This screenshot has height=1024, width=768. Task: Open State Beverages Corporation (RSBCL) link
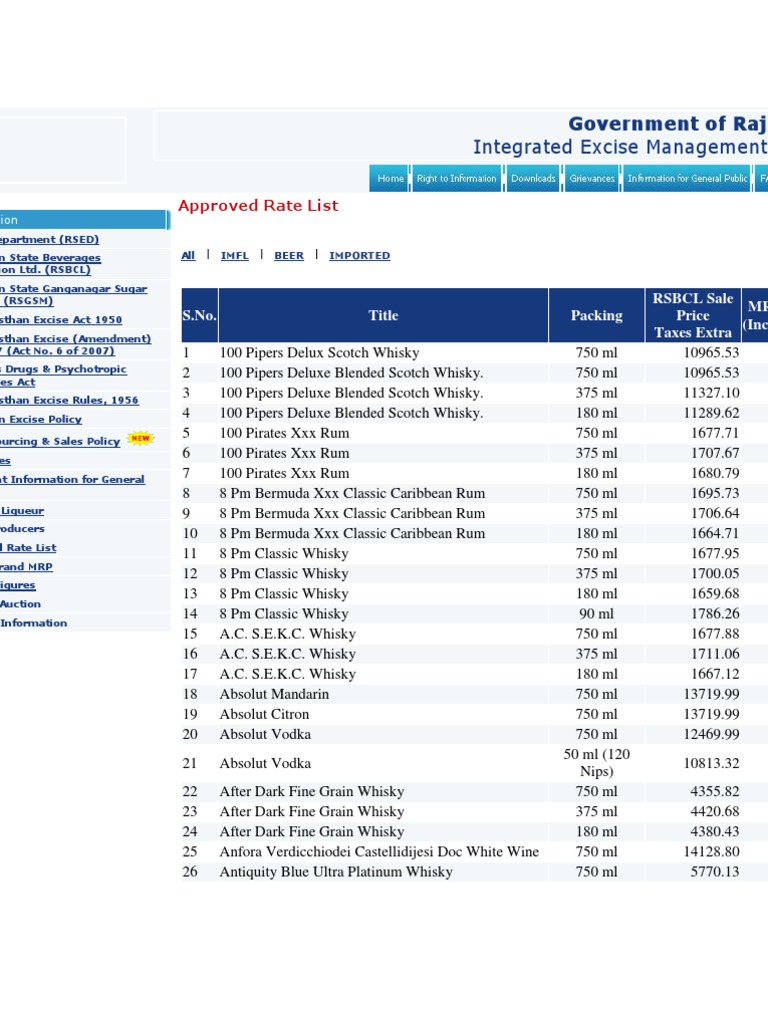click(50, 264)
